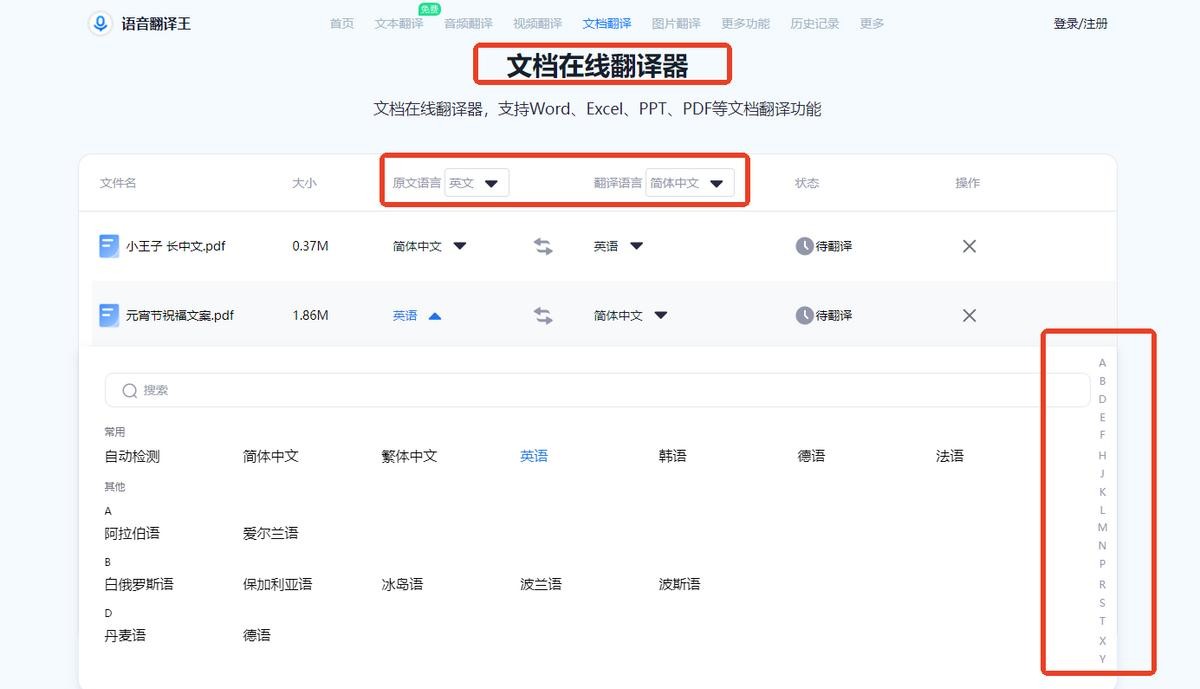Click the 小王子 长中文.pdf document icon

(x=109, y=246)
